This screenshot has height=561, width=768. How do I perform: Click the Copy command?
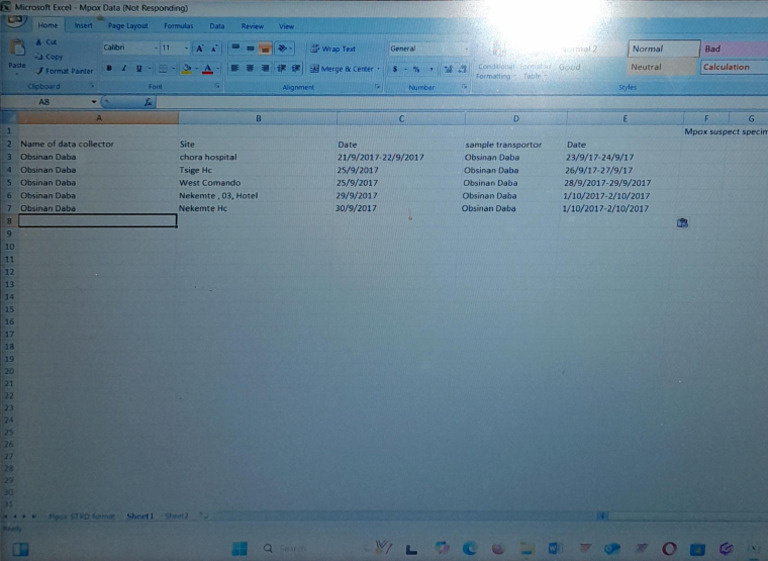click(49, 56)
